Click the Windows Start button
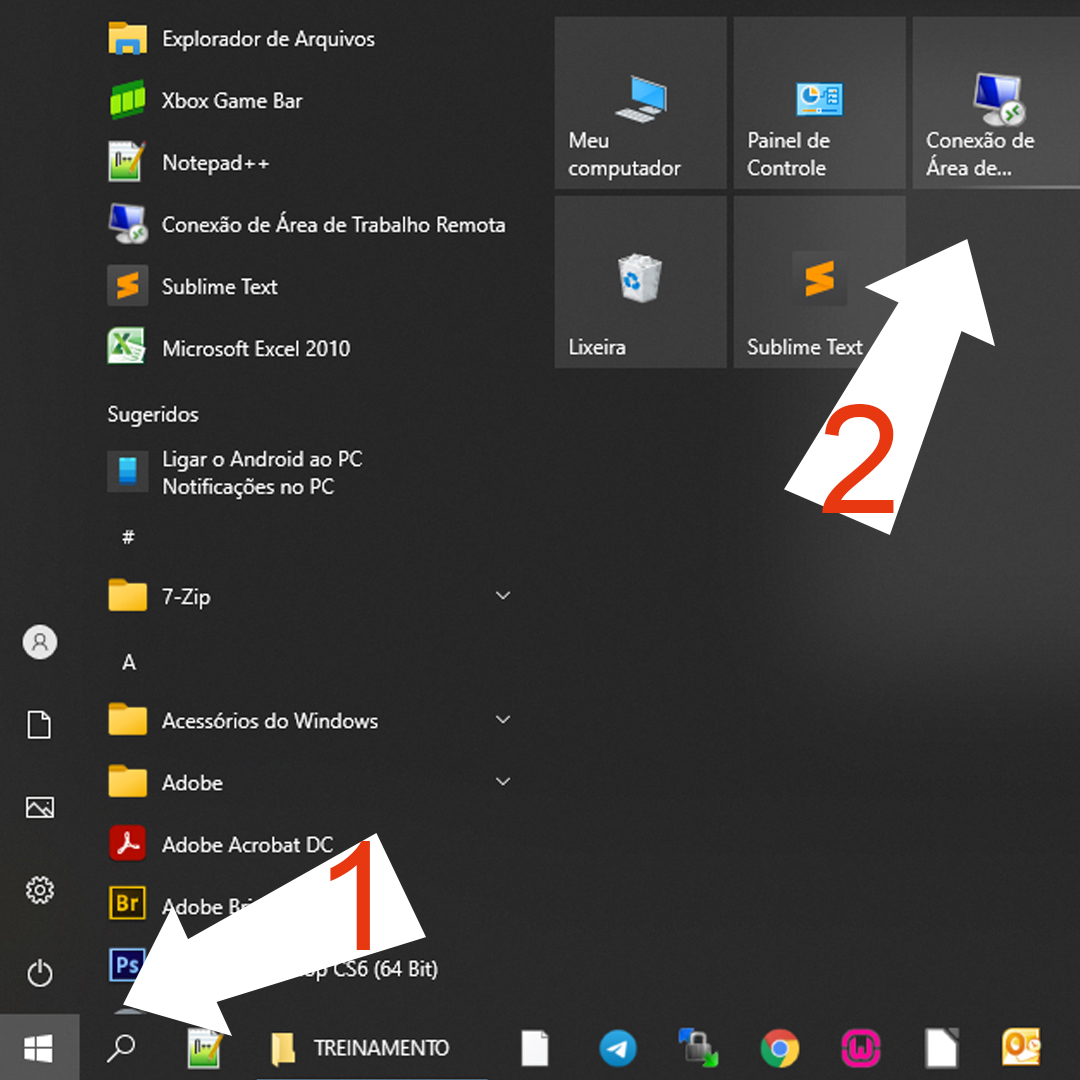Screen dimensions: 1080x1080 (39, 1048)
